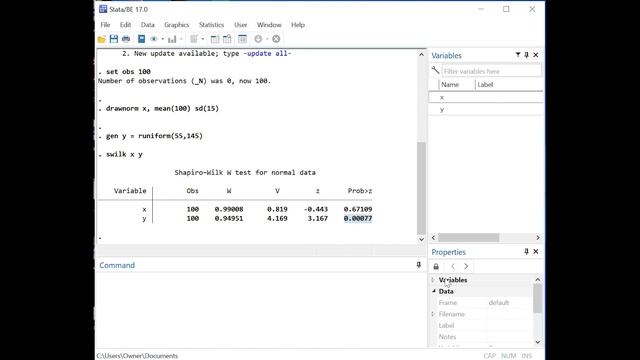Click the 0.67109 Prob>z value
640x360 pixels.
point(358,209)
